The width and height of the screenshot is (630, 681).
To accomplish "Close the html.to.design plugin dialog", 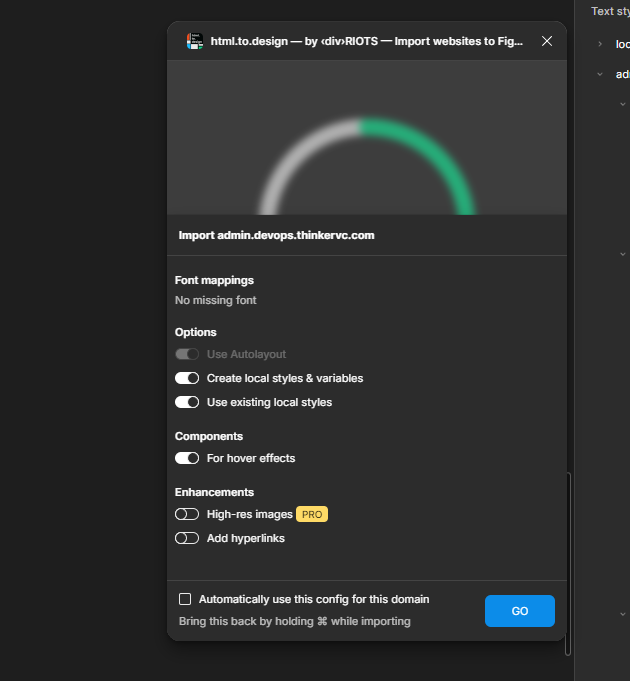I will 547,41.
